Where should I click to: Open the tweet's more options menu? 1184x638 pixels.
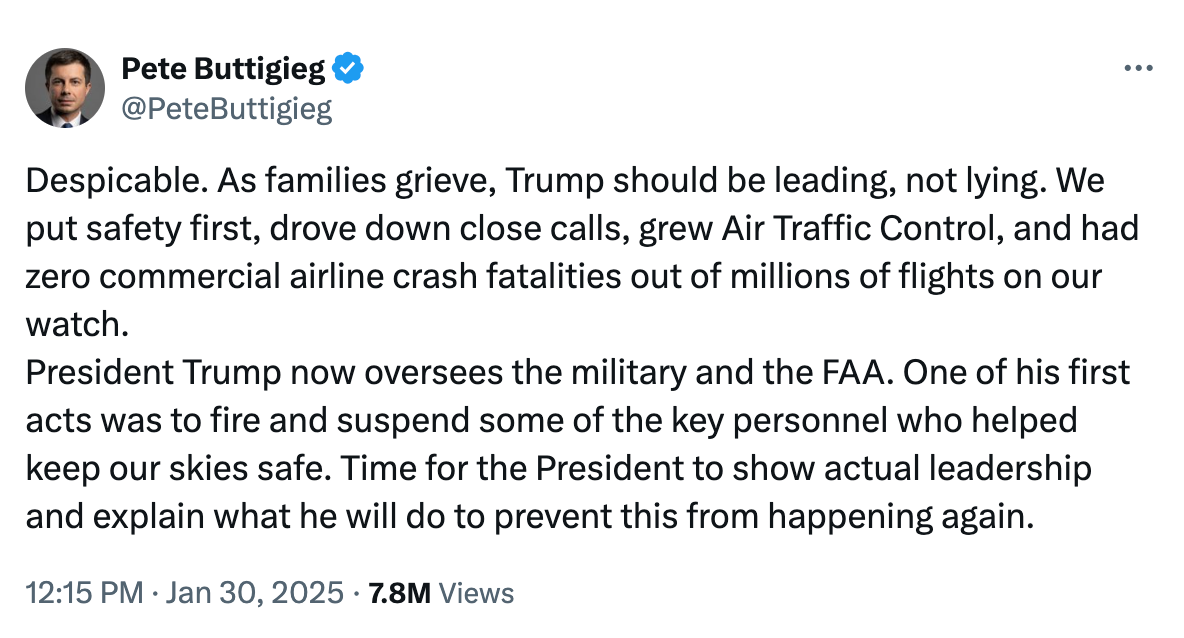tap(1139, 69)
